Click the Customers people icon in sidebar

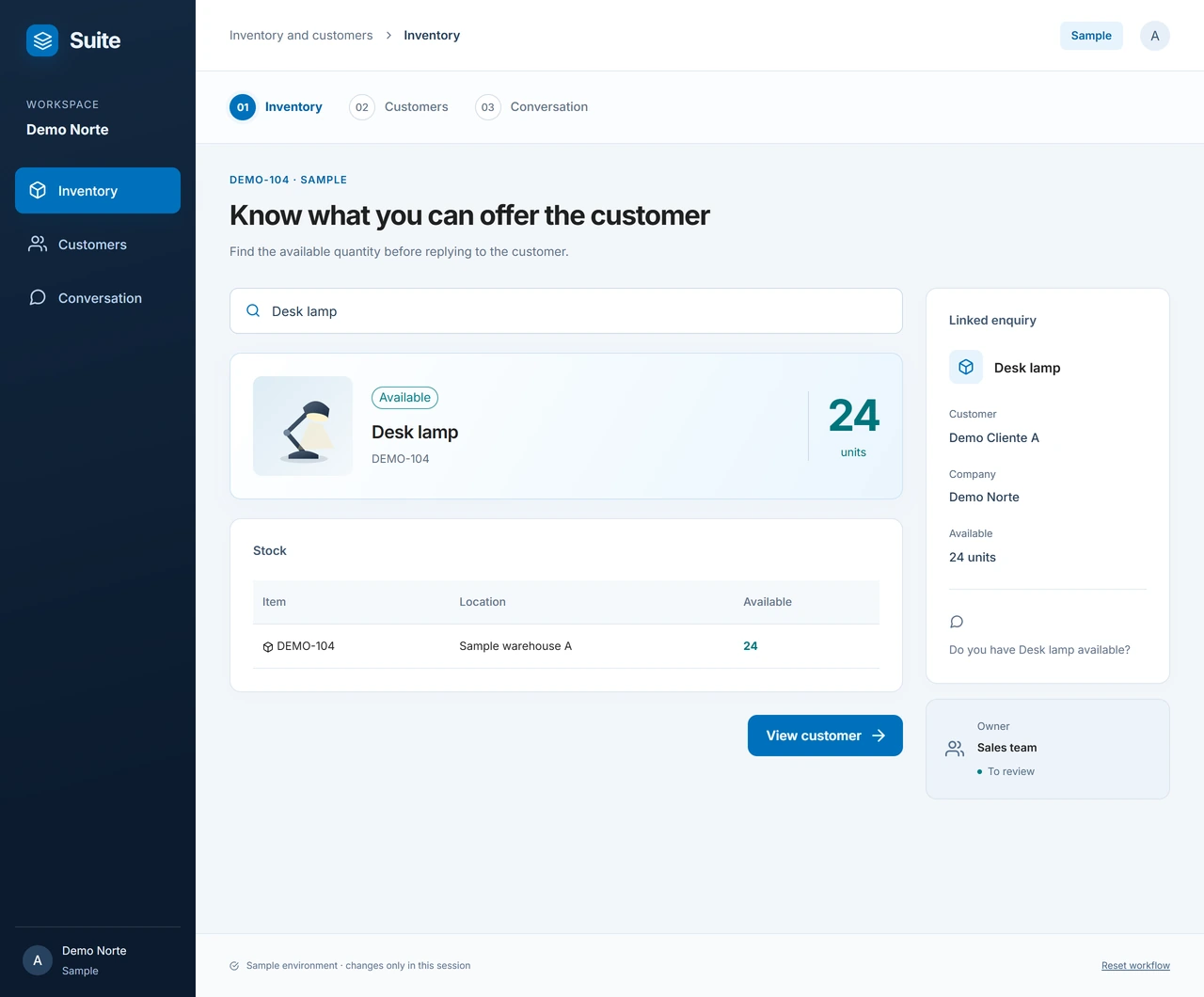[x=38, y=244]
